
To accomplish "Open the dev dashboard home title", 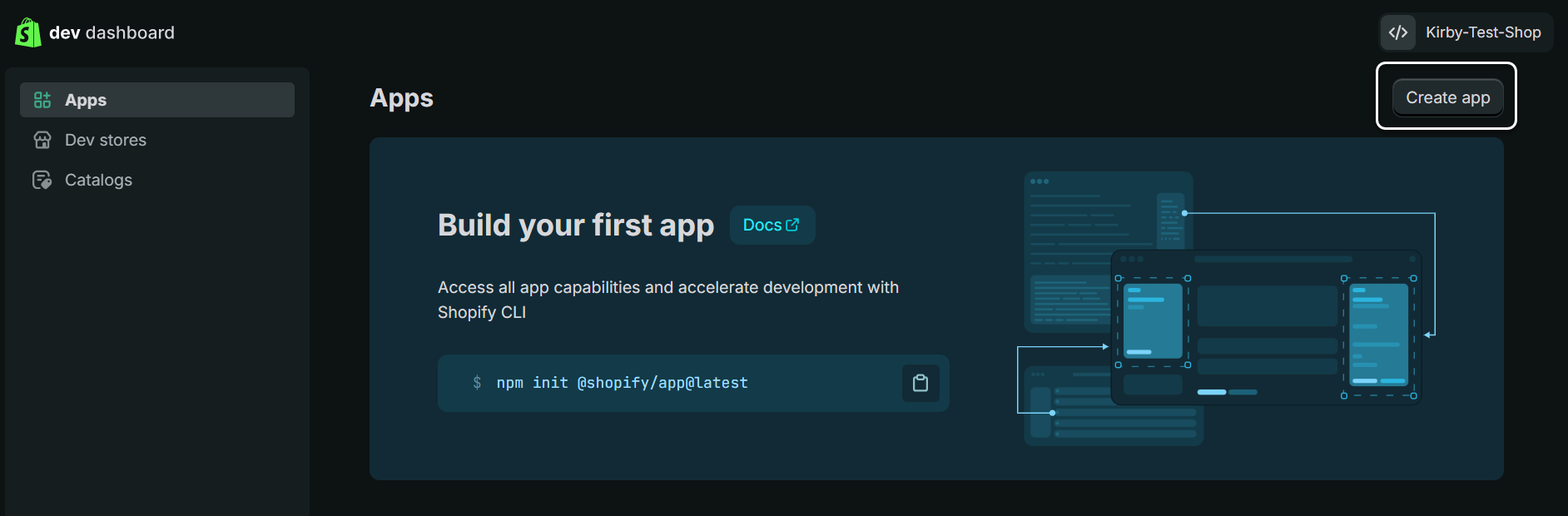I will (x=112, y=32).
